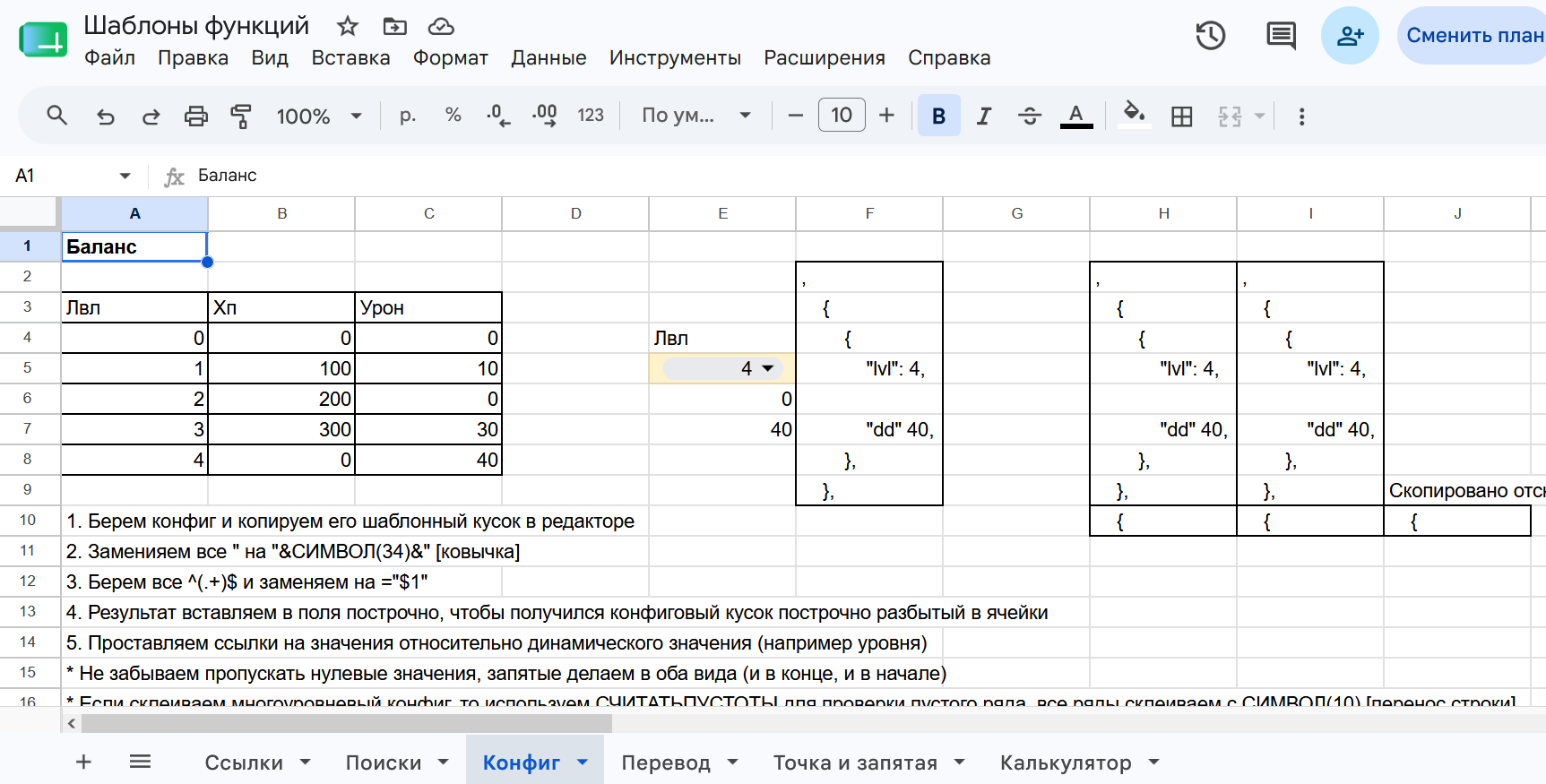Add a new sheet
The width and height of the screenshot is (1546, 784).
pos(83,762)
